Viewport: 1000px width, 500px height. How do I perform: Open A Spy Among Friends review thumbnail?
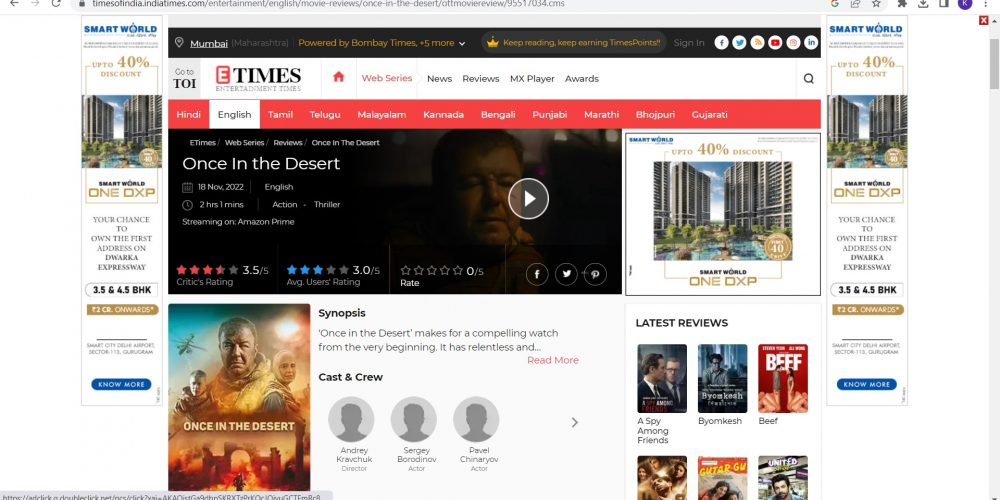pos(662,379)
